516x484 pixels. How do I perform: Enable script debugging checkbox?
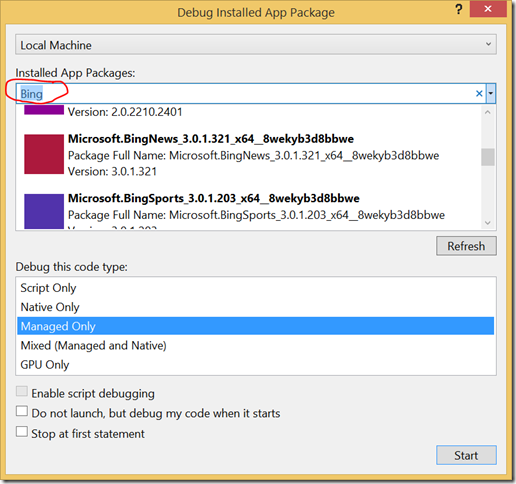[22, 391]
